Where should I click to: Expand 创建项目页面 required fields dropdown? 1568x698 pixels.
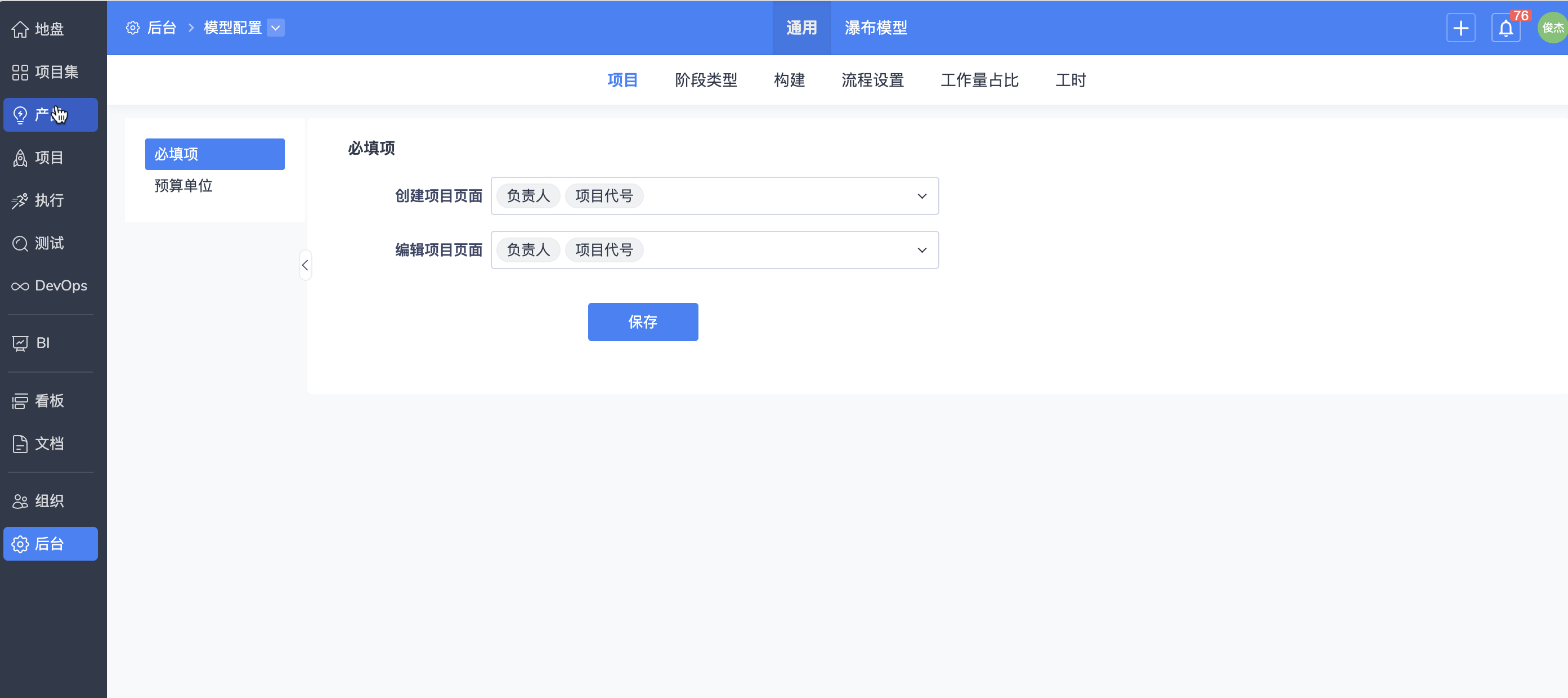[x=921, y=196]
